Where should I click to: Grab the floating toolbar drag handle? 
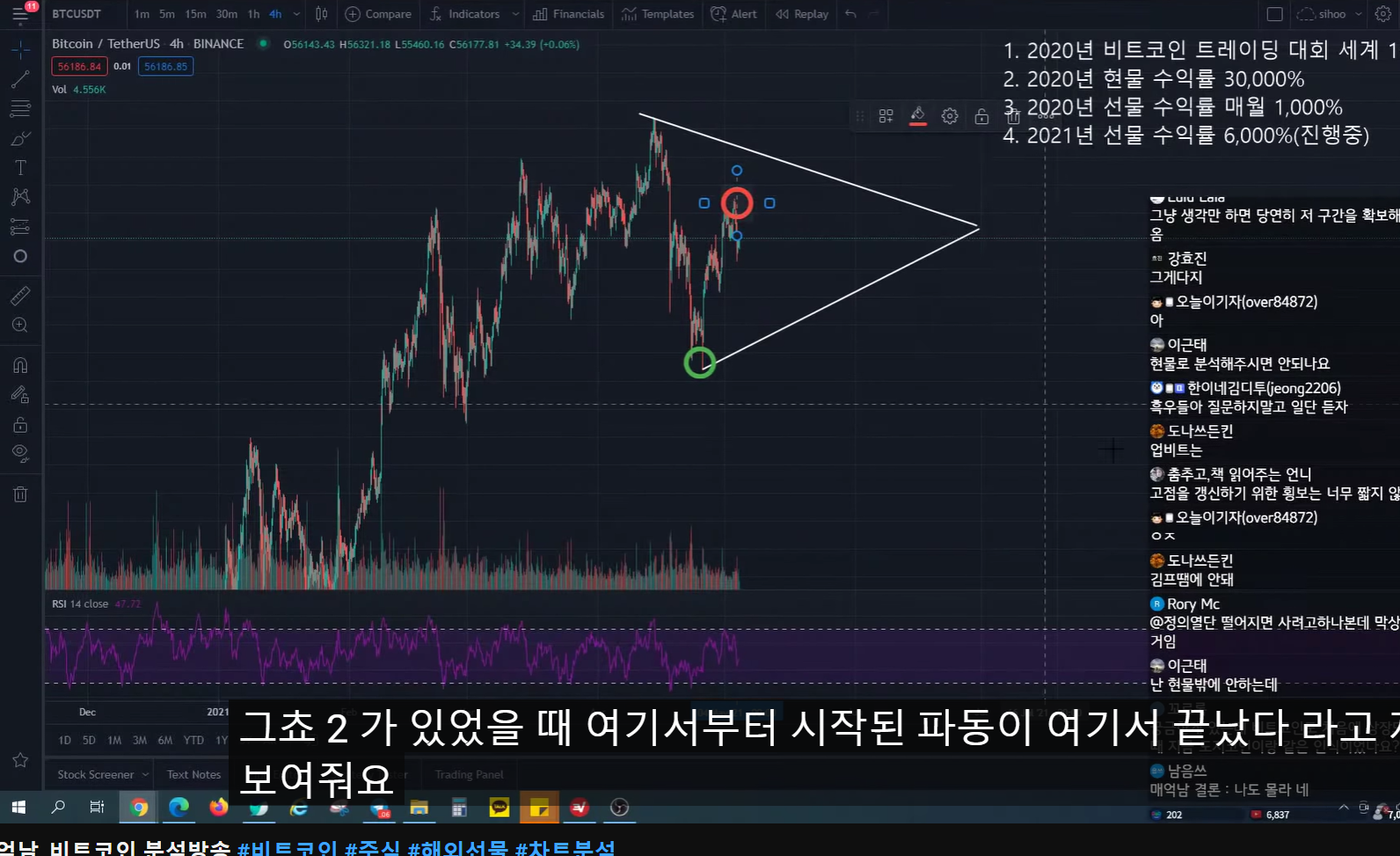click(860, 116)
